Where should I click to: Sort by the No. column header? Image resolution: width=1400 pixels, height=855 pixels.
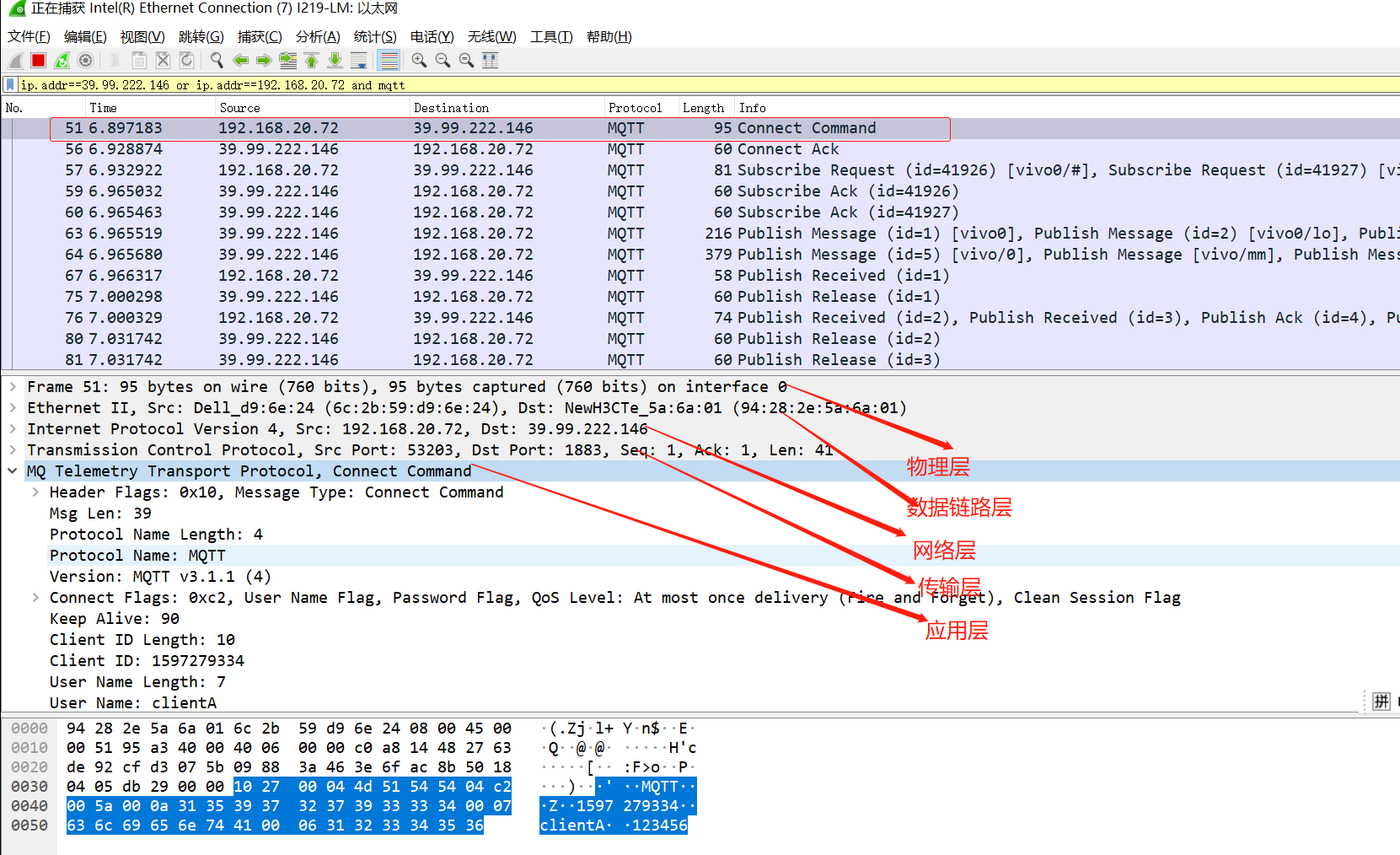coord(43,108)
